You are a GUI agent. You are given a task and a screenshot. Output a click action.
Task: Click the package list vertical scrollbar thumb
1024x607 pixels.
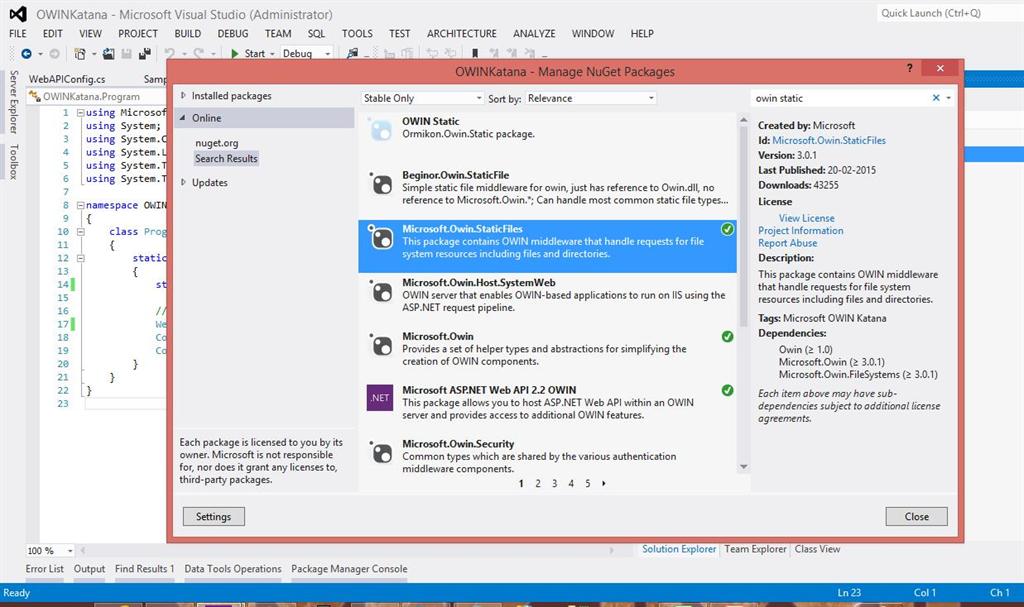point(743,226)
